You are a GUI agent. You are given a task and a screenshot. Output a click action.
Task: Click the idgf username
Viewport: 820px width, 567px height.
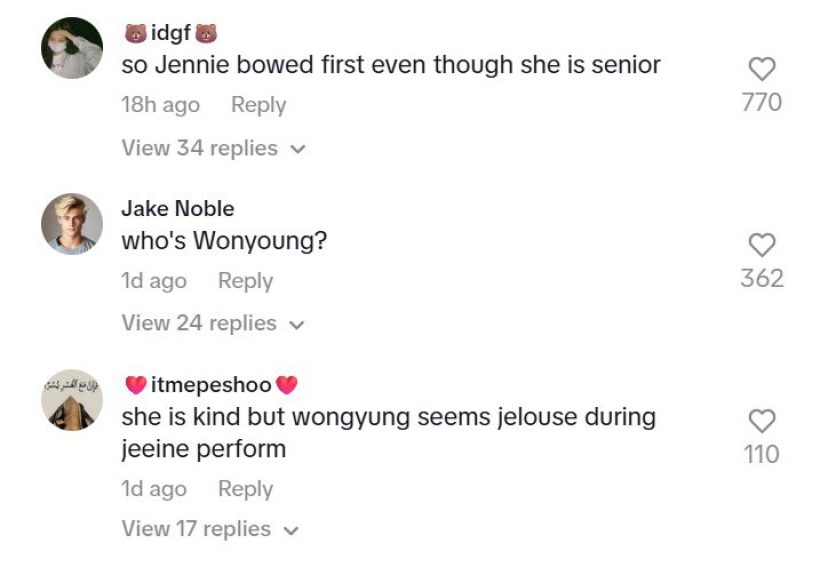tap(170, 34)
